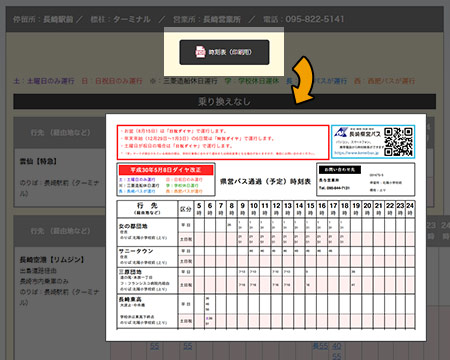Click the 乗り換えなし section header
Image resolution: width=450 pixels, height=360 pixels.
pos(224,101)
